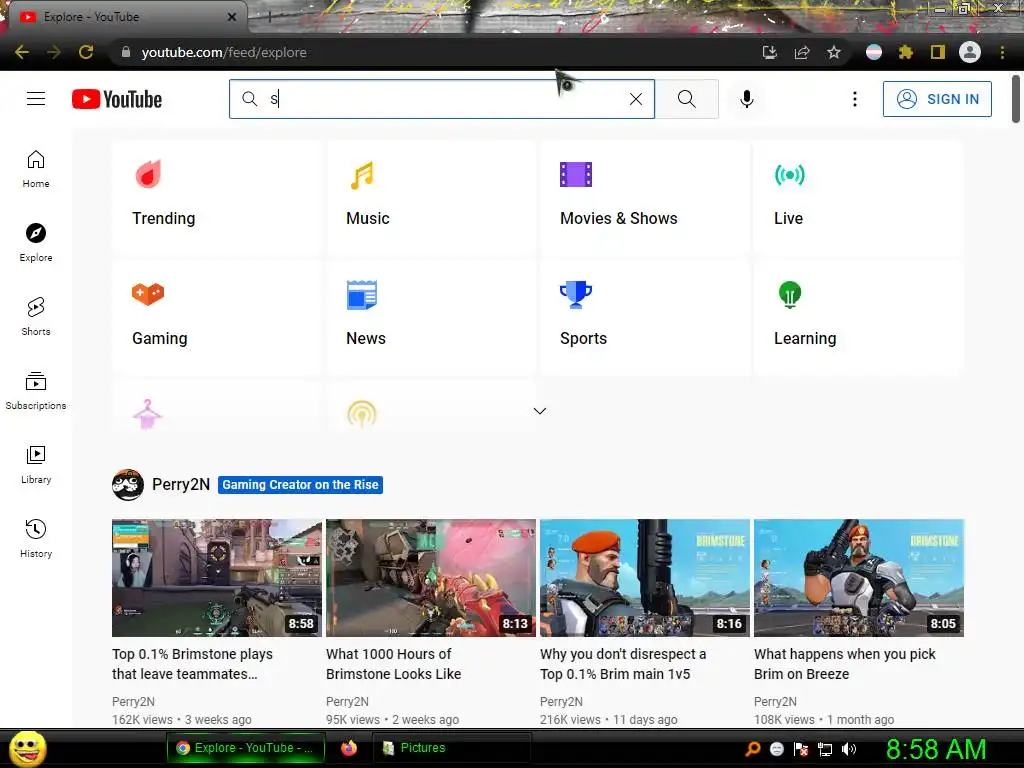Image resolution: width=1024 pixels, height=768 pixels.
Task: Open Chrome profile avatar
Action: [970, 52]
